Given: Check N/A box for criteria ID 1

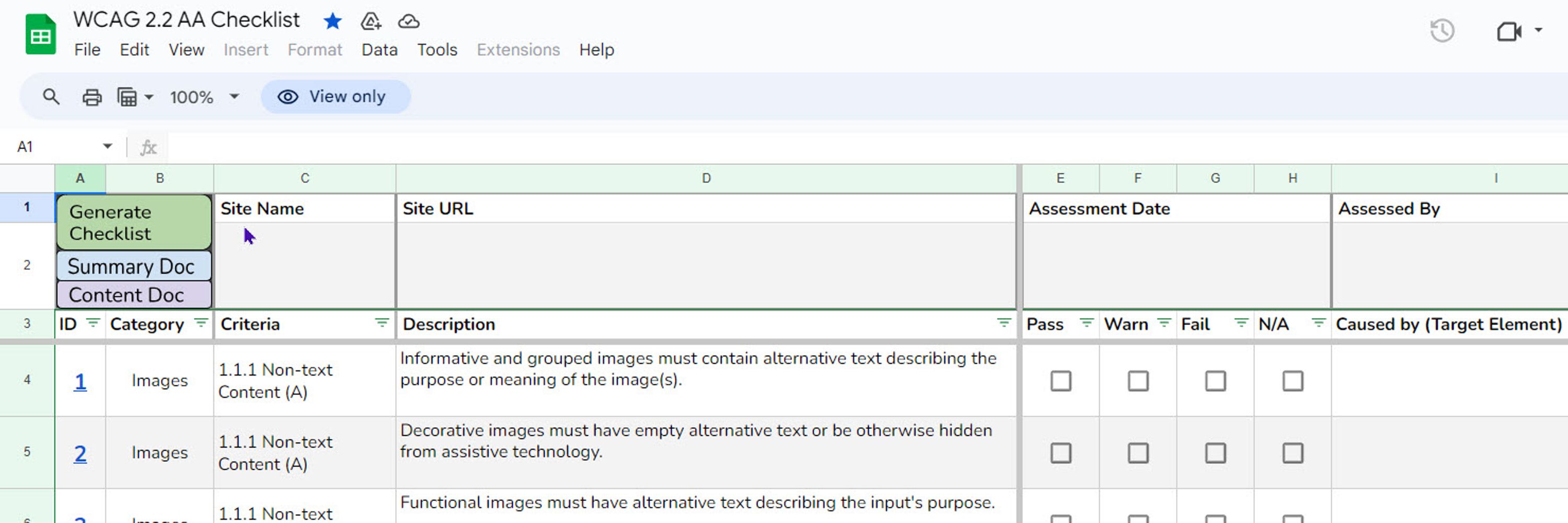Looking at the screenshot, I should [1292, 381].
